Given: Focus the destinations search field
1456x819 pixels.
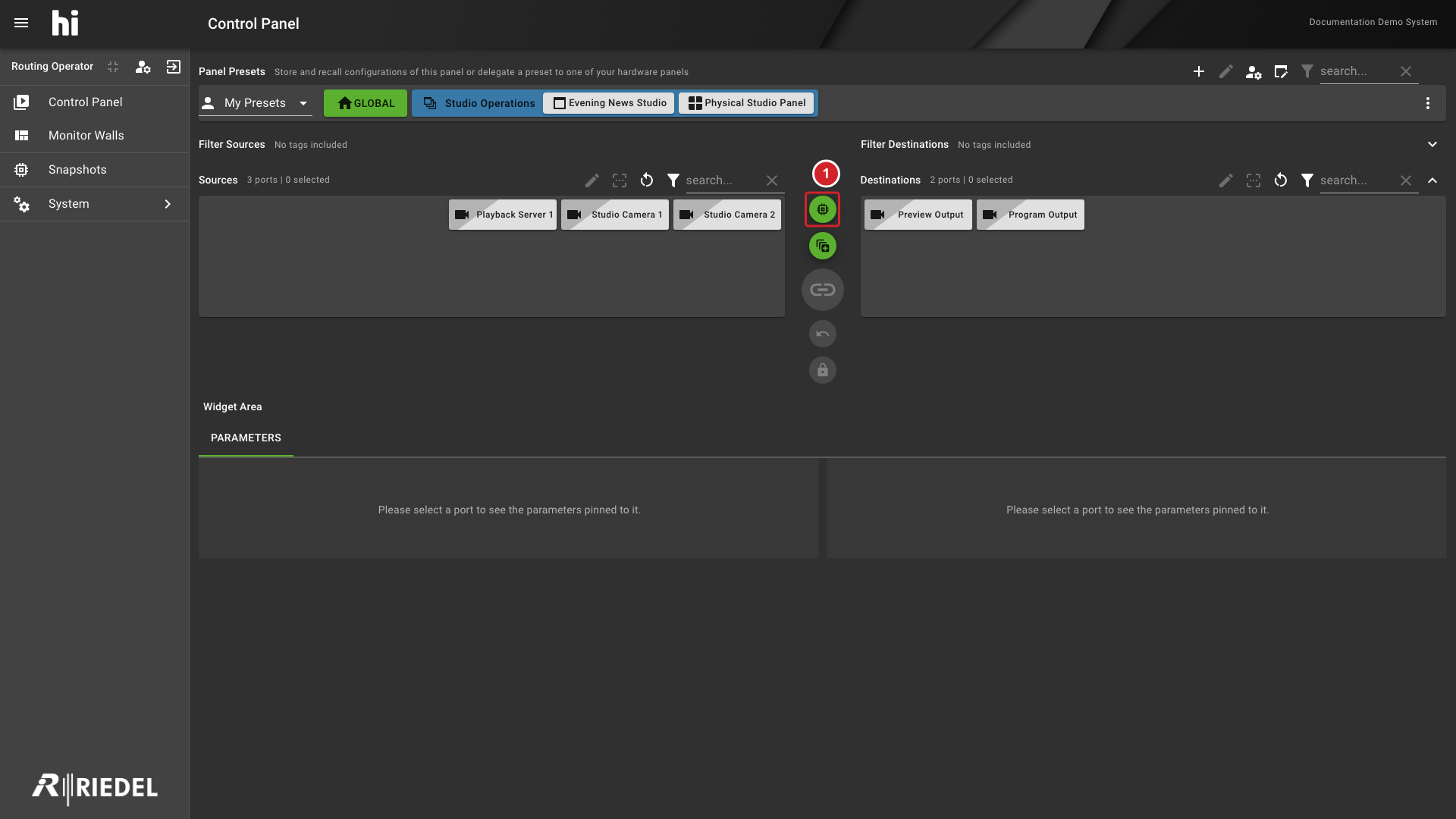Looking at the screenshot, I should pyautogui.click(x=1357, y=180).
